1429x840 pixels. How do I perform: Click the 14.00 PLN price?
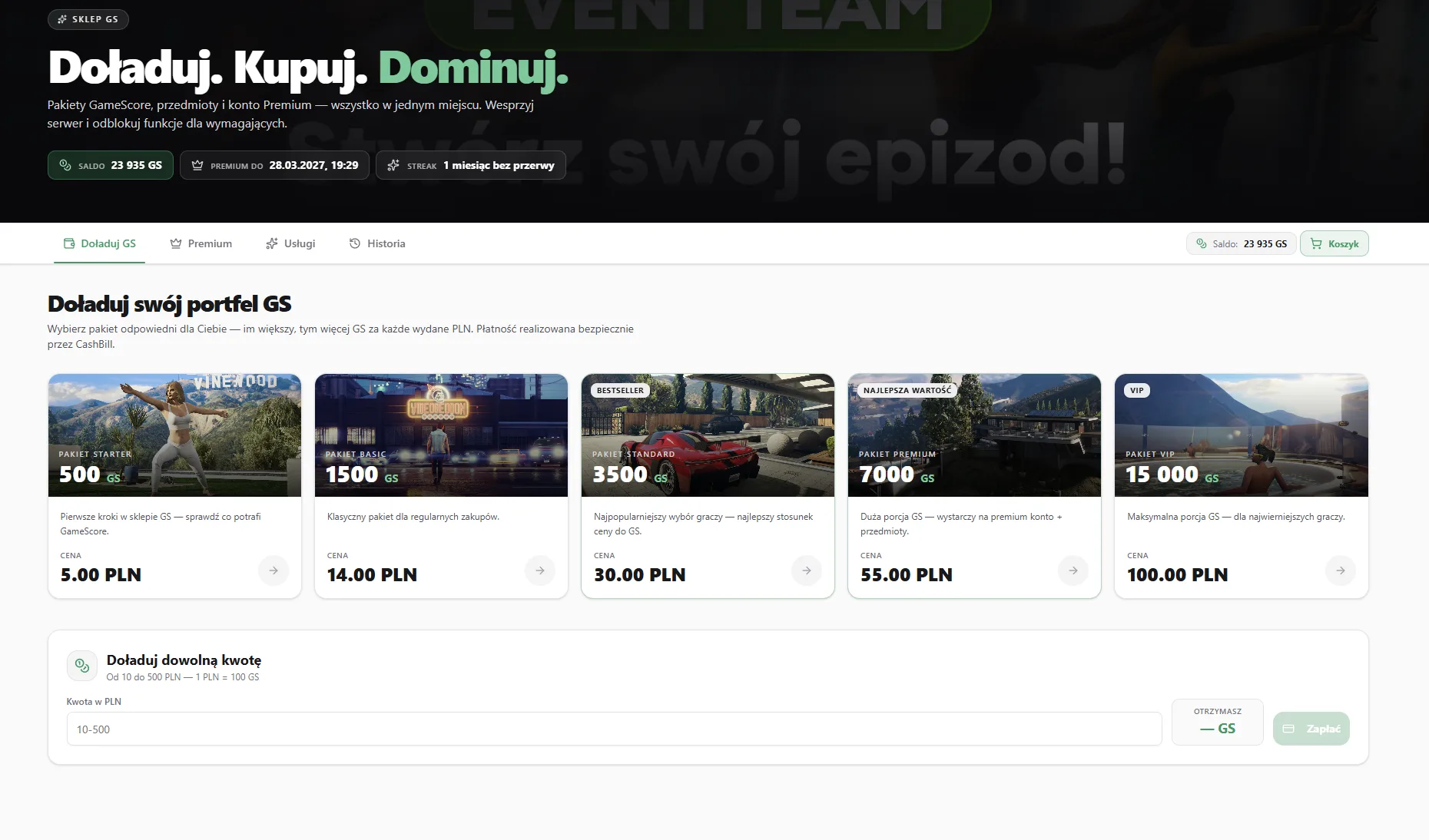pos(372,575)
